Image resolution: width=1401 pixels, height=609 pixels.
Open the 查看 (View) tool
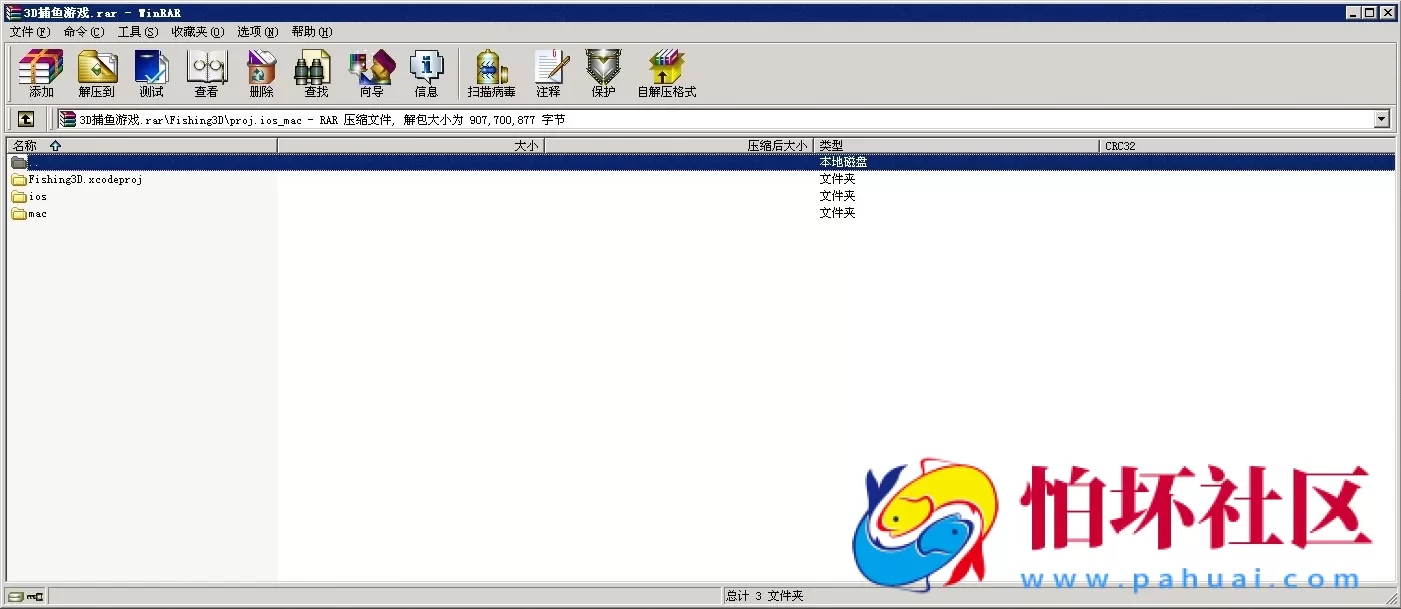(x=206, y=73)
